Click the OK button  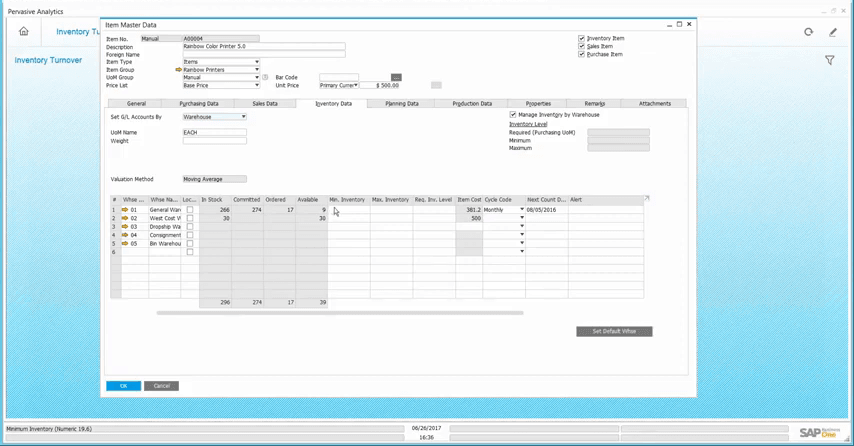(124, 386)
